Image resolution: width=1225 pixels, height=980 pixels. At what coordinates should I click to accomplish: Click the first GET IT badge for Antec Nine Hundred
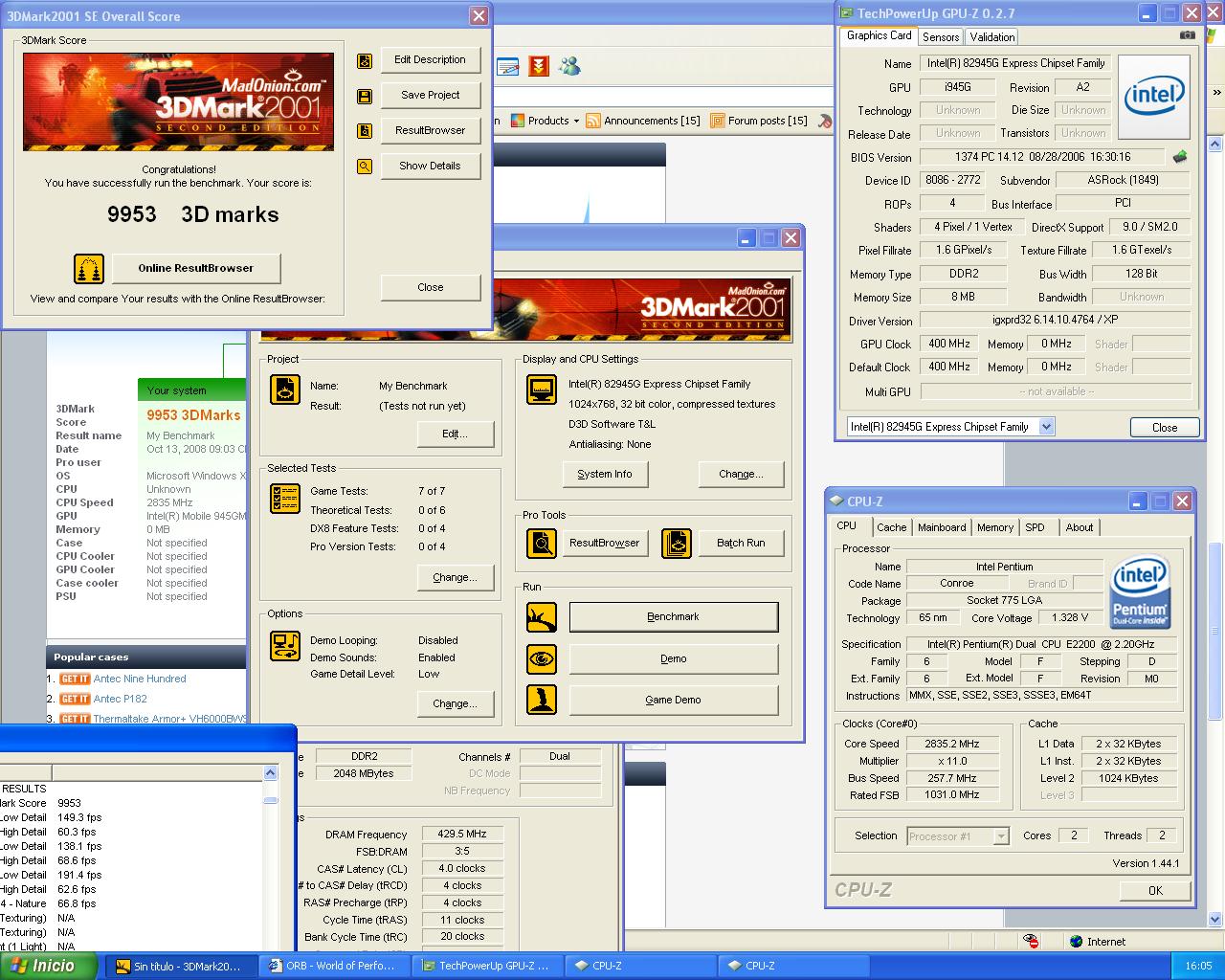click(x=75, y=679)
